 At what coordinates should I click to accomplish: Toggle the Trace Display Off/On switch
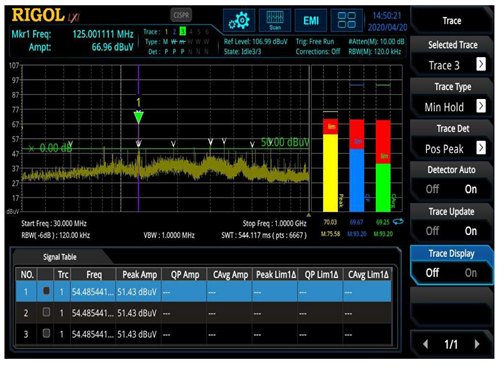tap(451, 273)
